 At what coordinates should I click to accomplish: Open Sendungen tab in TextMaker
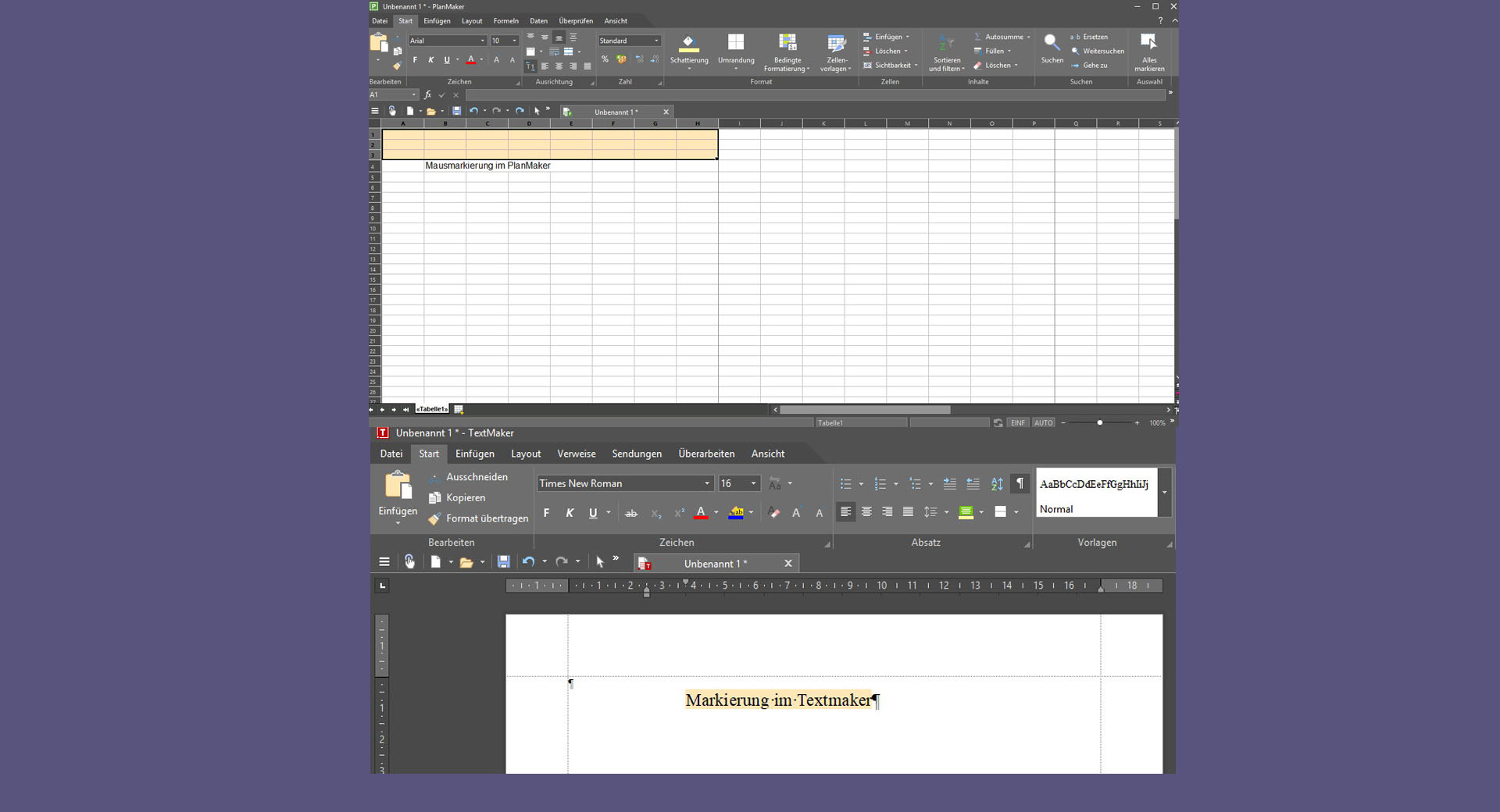pyautogui.click(x=637, y=454)
